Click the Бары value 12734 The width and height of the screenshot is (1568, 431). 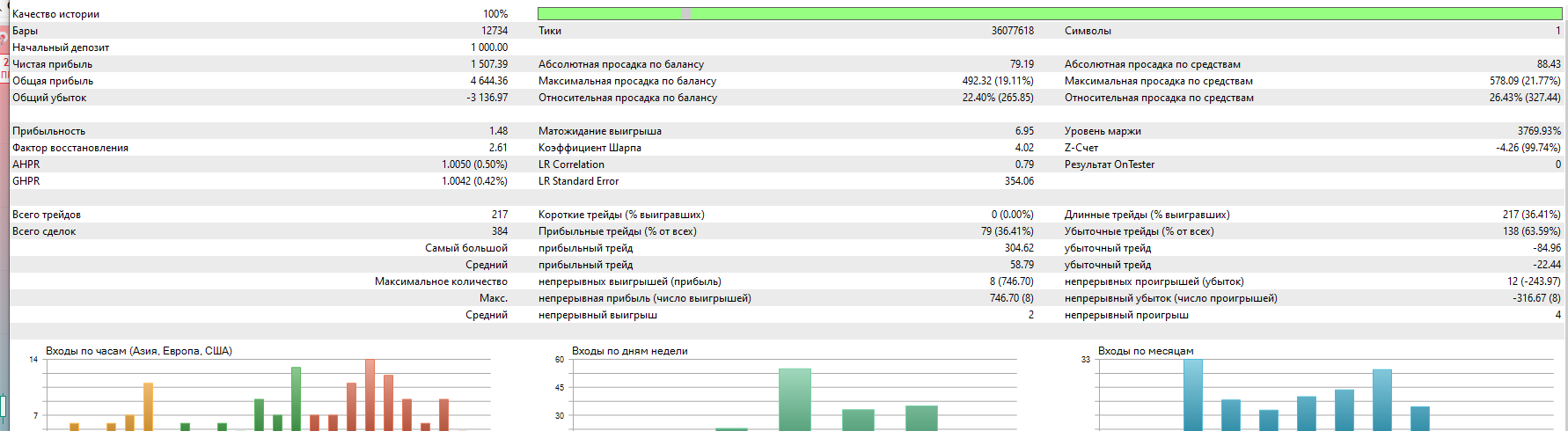click(495, 31)
